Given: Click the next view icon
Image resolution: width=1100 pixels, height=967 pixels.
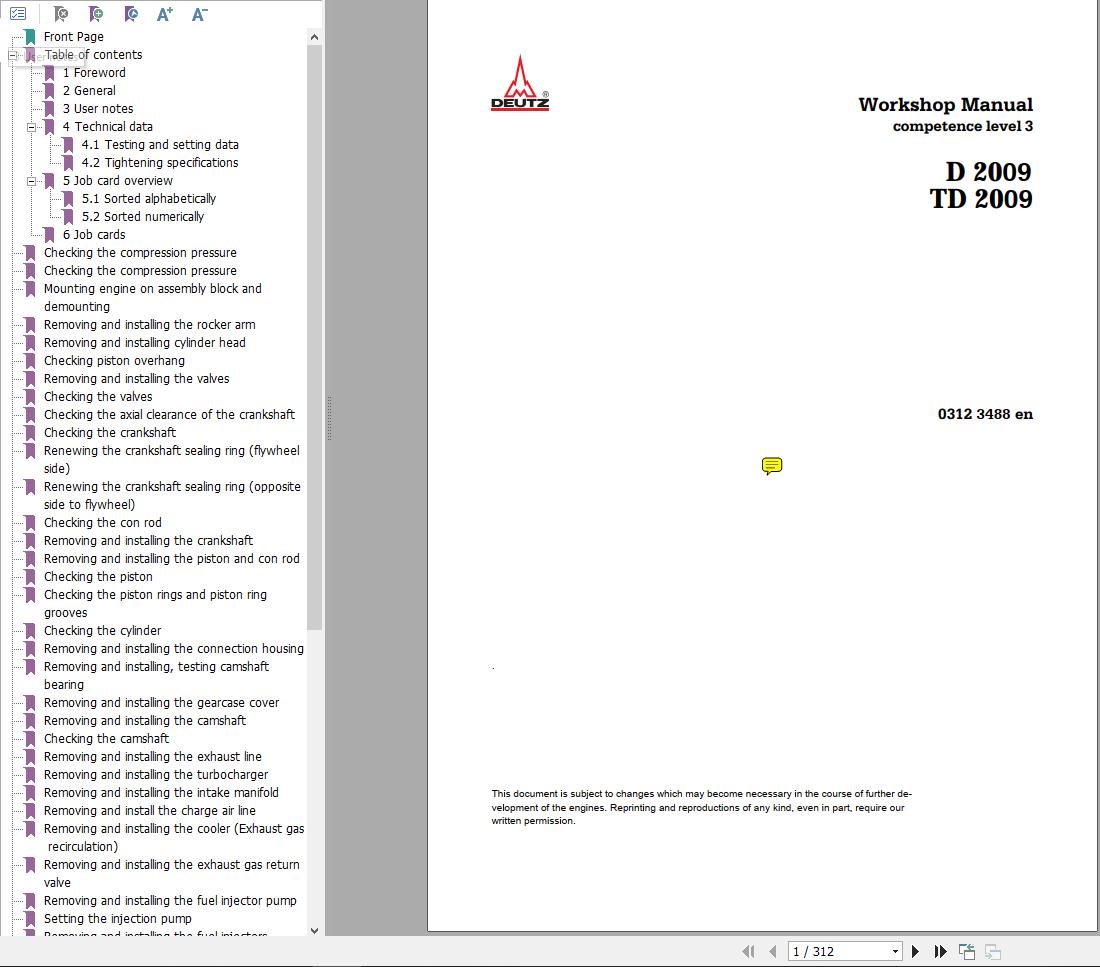Looking at the screenshot, I should 993,952.
